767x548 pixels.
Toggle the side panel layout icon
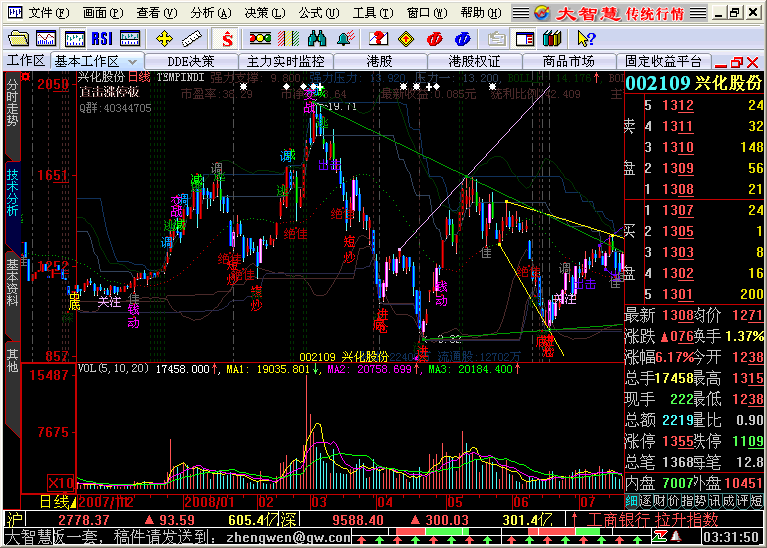pyautogui.click(x=524, y=38)
